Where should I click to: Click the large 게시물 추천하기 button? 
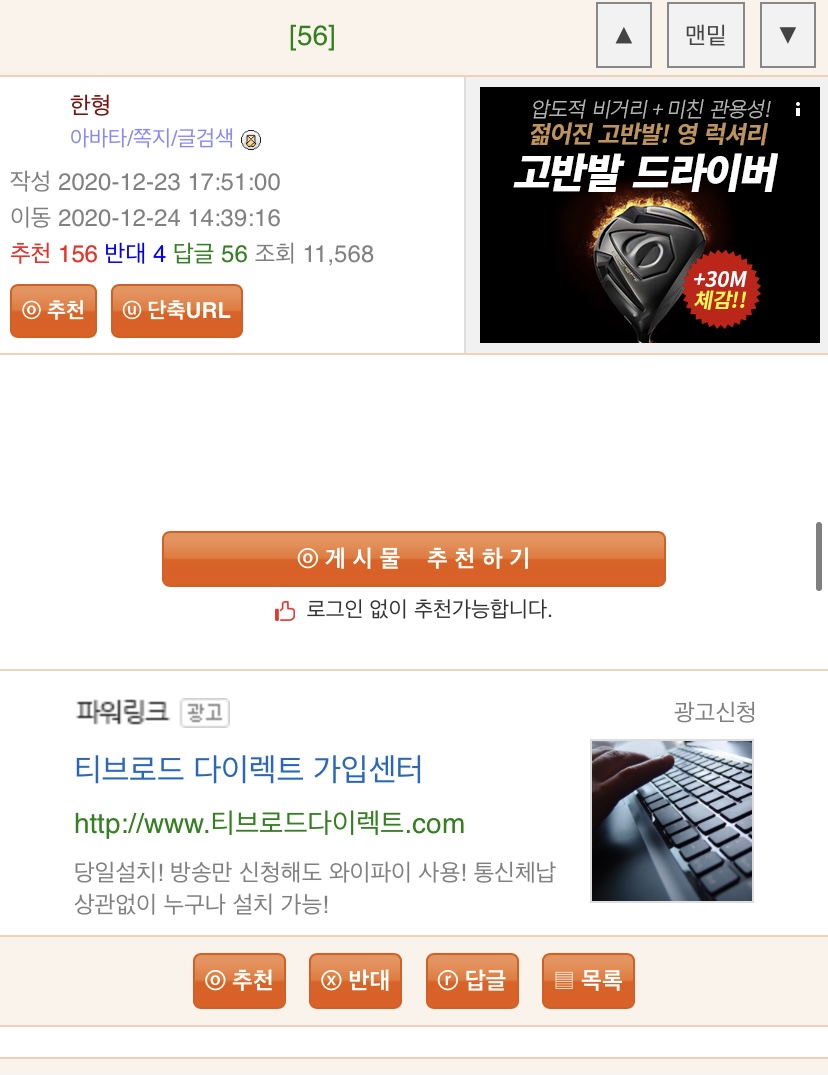[x=413, y=558]
